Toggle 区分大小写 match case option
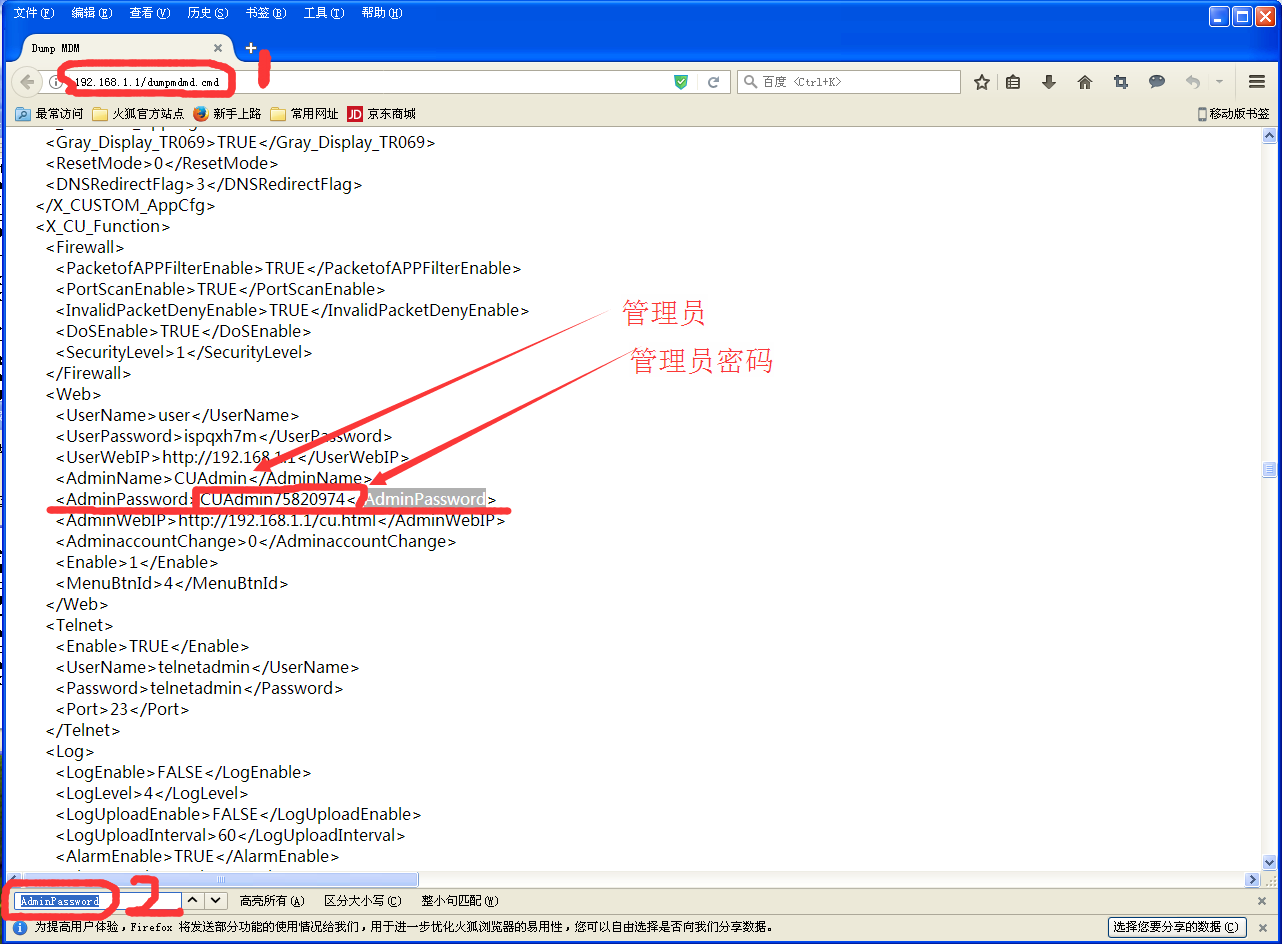 [x=362, y=899]
